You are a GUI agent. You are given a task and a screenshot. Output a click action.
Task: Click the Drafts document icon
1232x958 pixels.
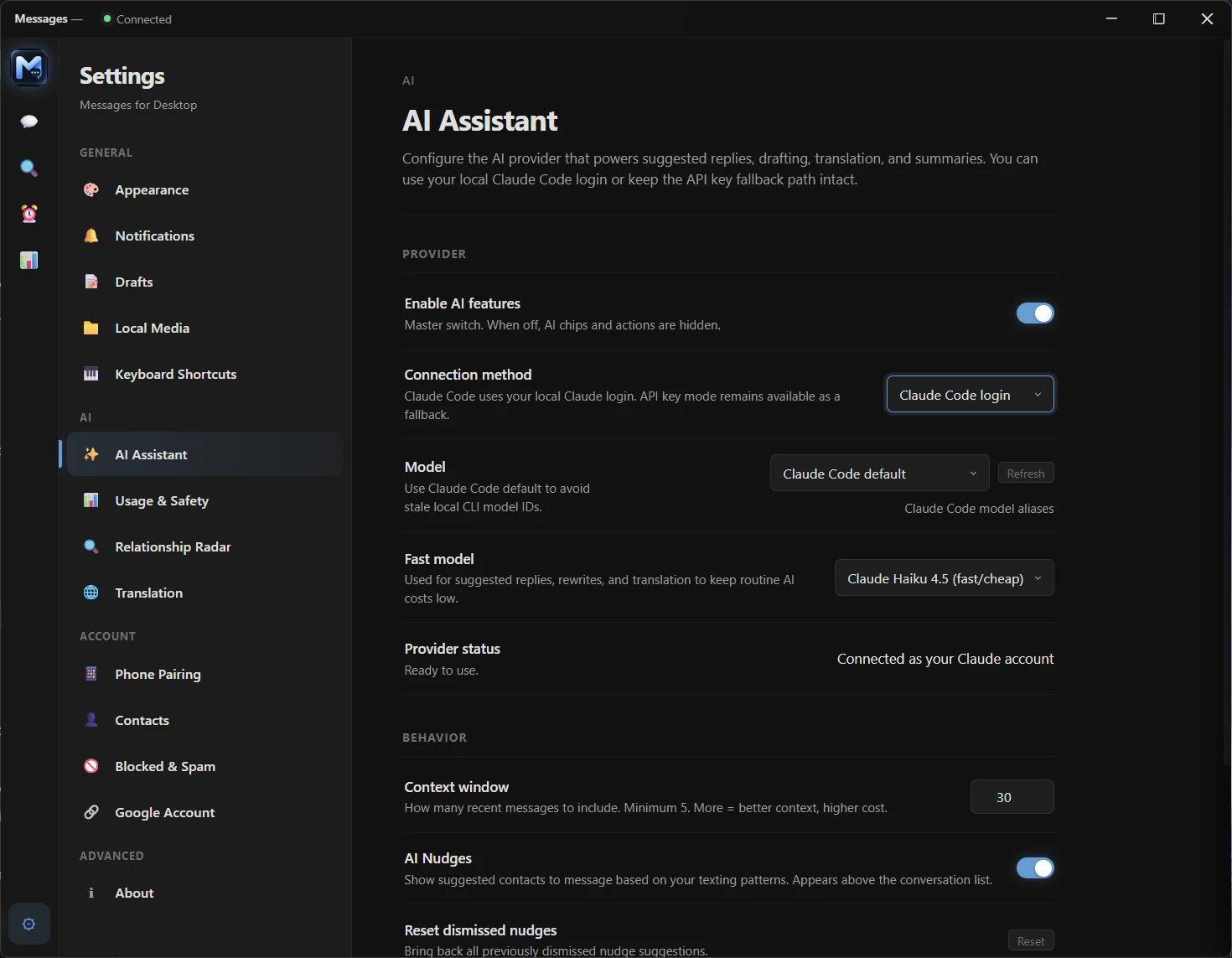91,282
